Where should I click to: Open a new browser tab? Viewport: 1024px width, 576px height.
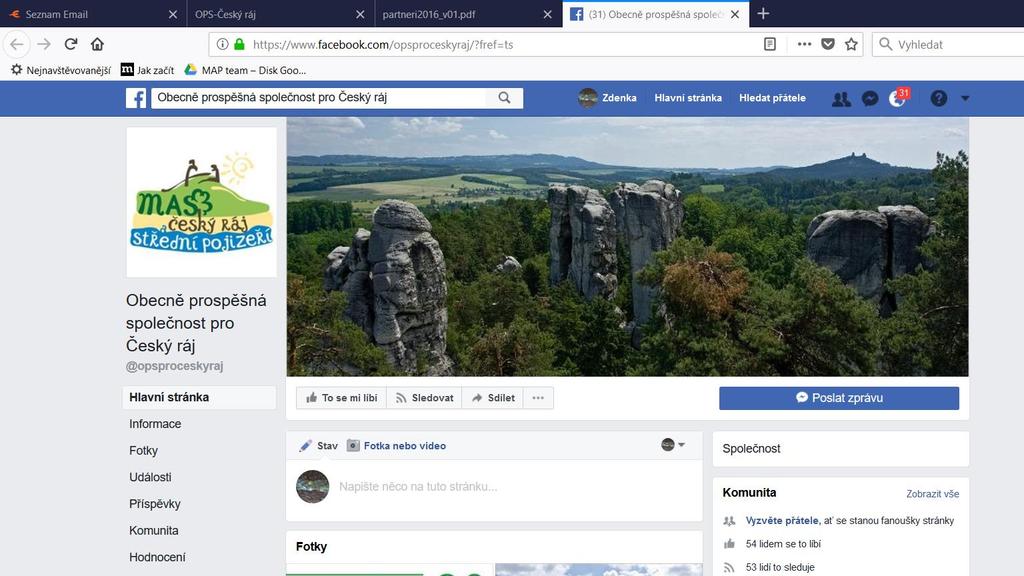point(763,14)
